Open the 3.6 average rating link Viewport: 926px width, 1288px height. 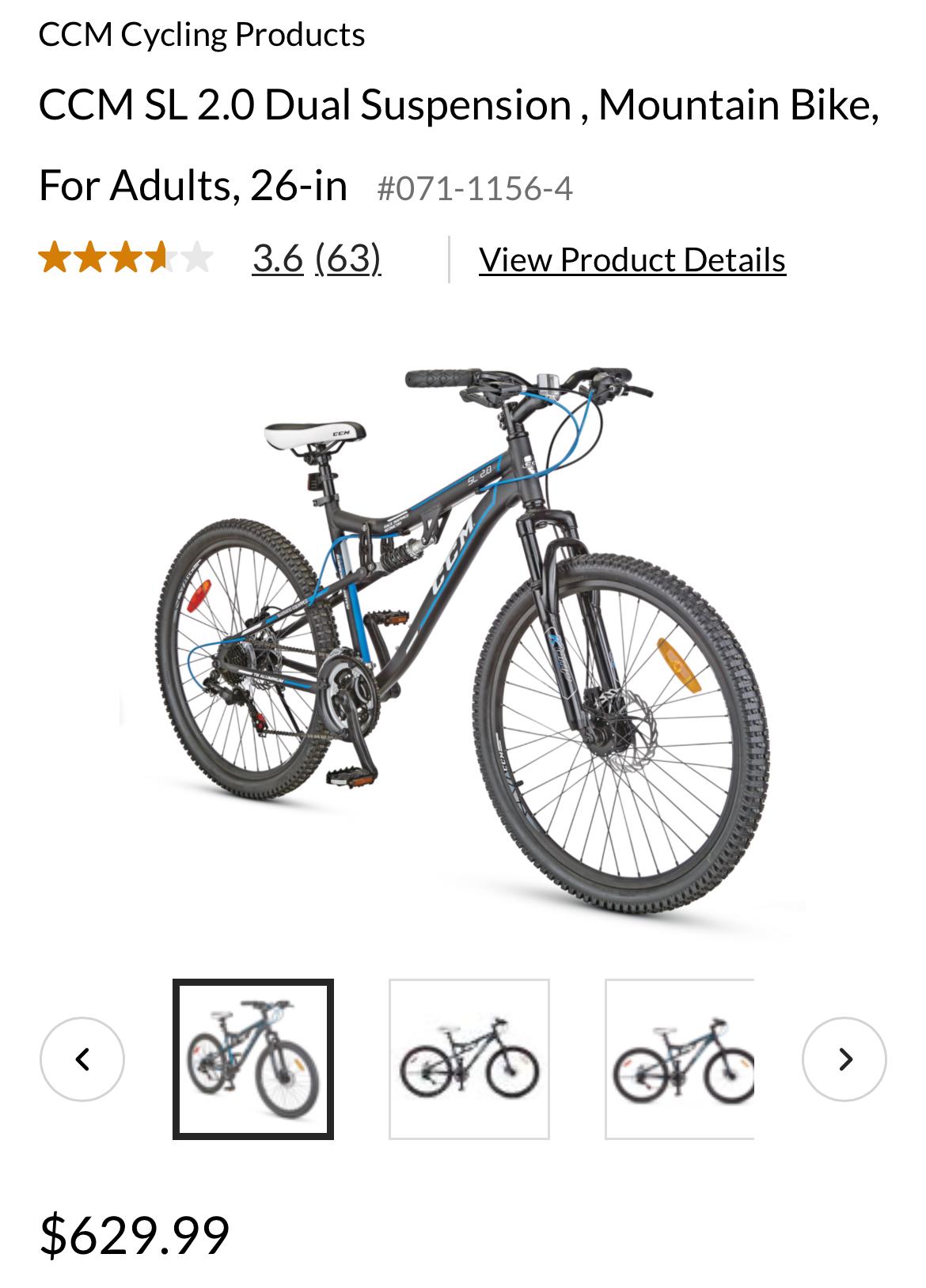(x=278, y=257)
